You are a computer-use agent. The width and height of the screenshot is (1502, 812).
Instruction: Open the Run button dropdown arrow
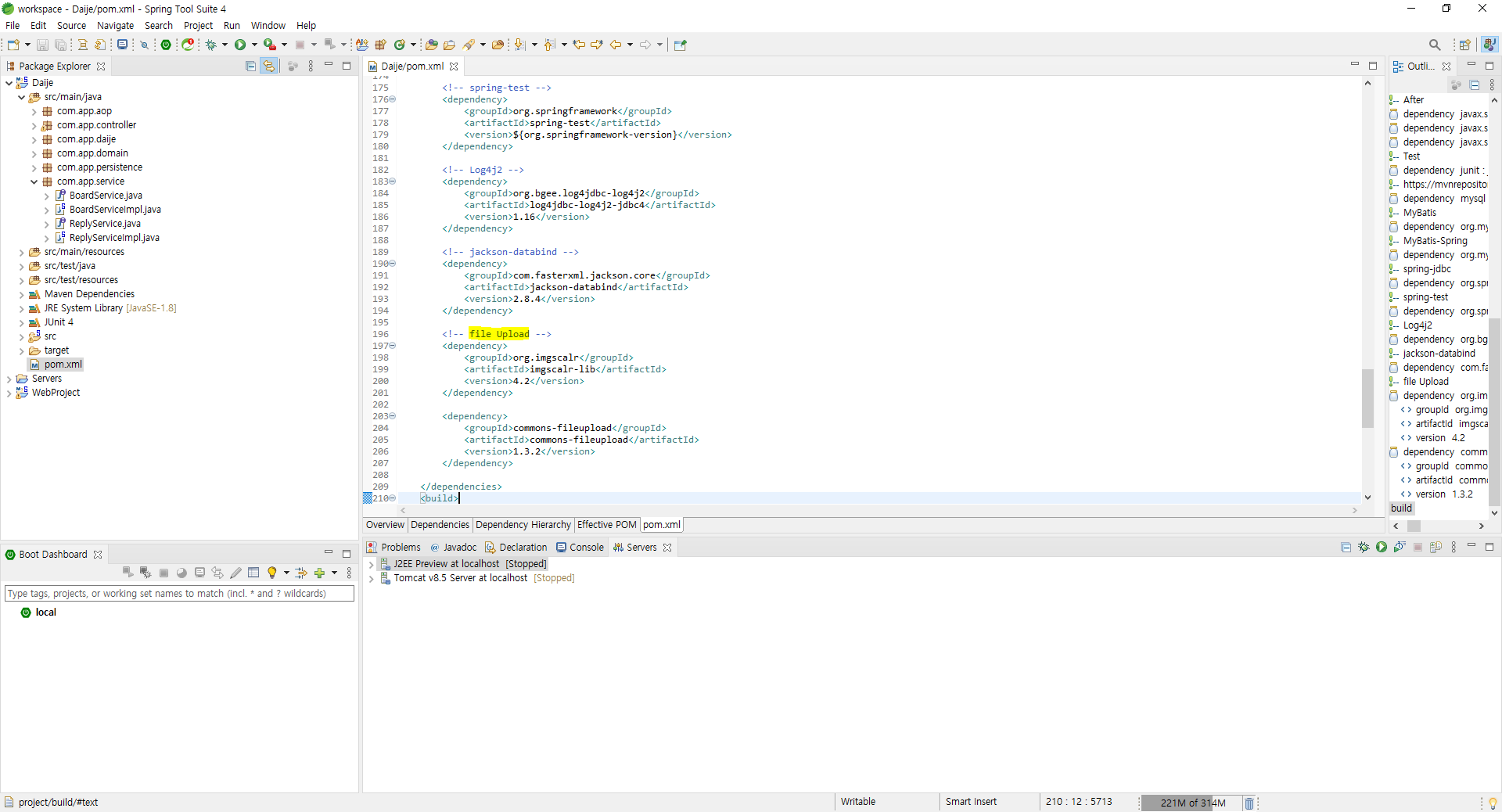[254, 45]
